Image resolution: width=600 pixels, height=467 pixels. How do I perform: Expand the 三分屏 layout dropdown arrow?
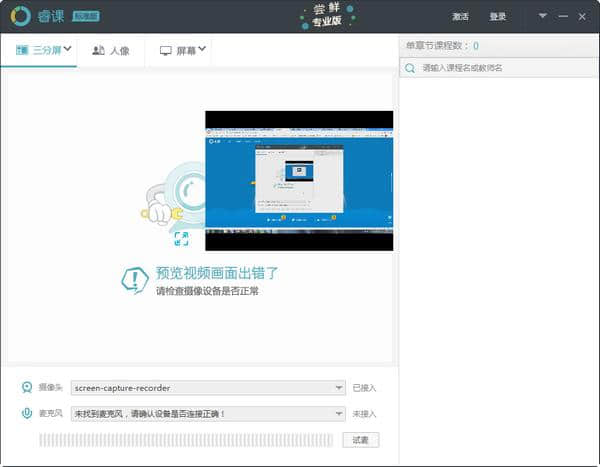[67, 49]
